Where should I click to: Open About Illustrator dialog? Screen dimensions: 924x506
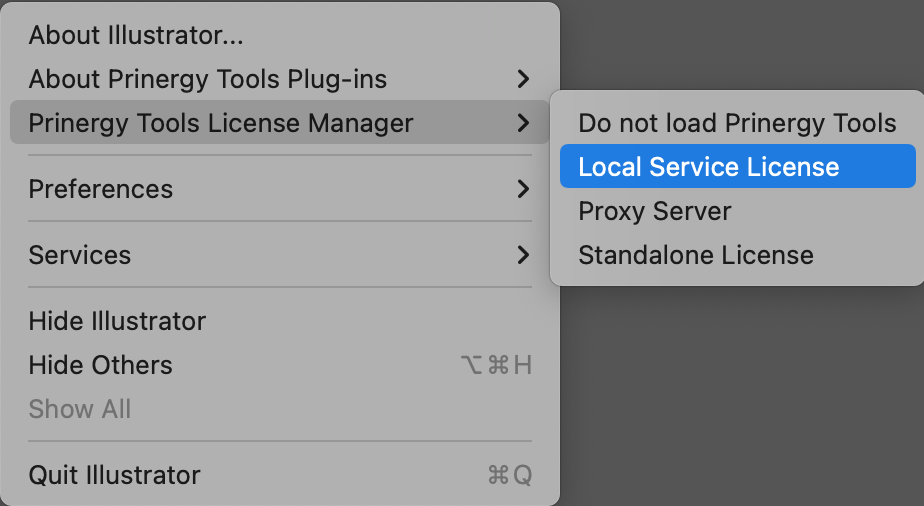(136, 35)
